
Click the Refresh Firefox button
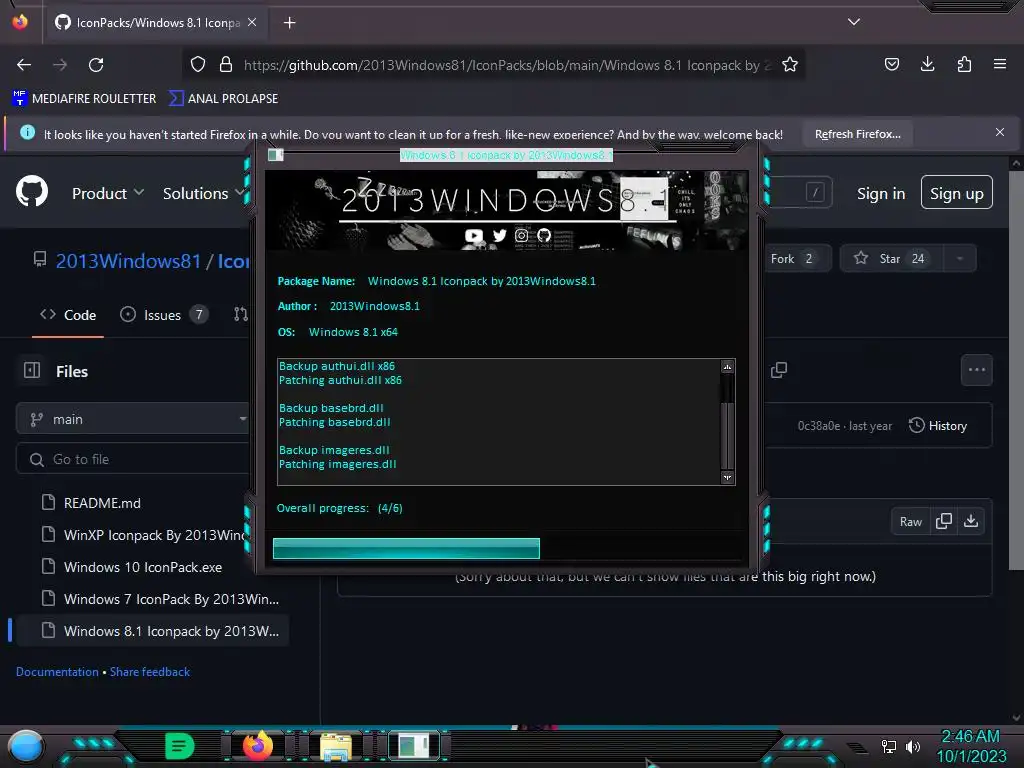pyautogui.click(x=857, y=134)
